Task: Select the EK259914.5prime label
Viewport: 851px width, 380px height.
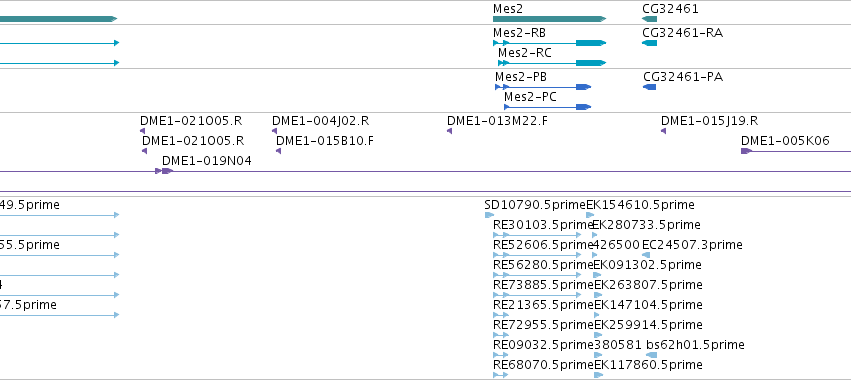Action: click(648, 325)
